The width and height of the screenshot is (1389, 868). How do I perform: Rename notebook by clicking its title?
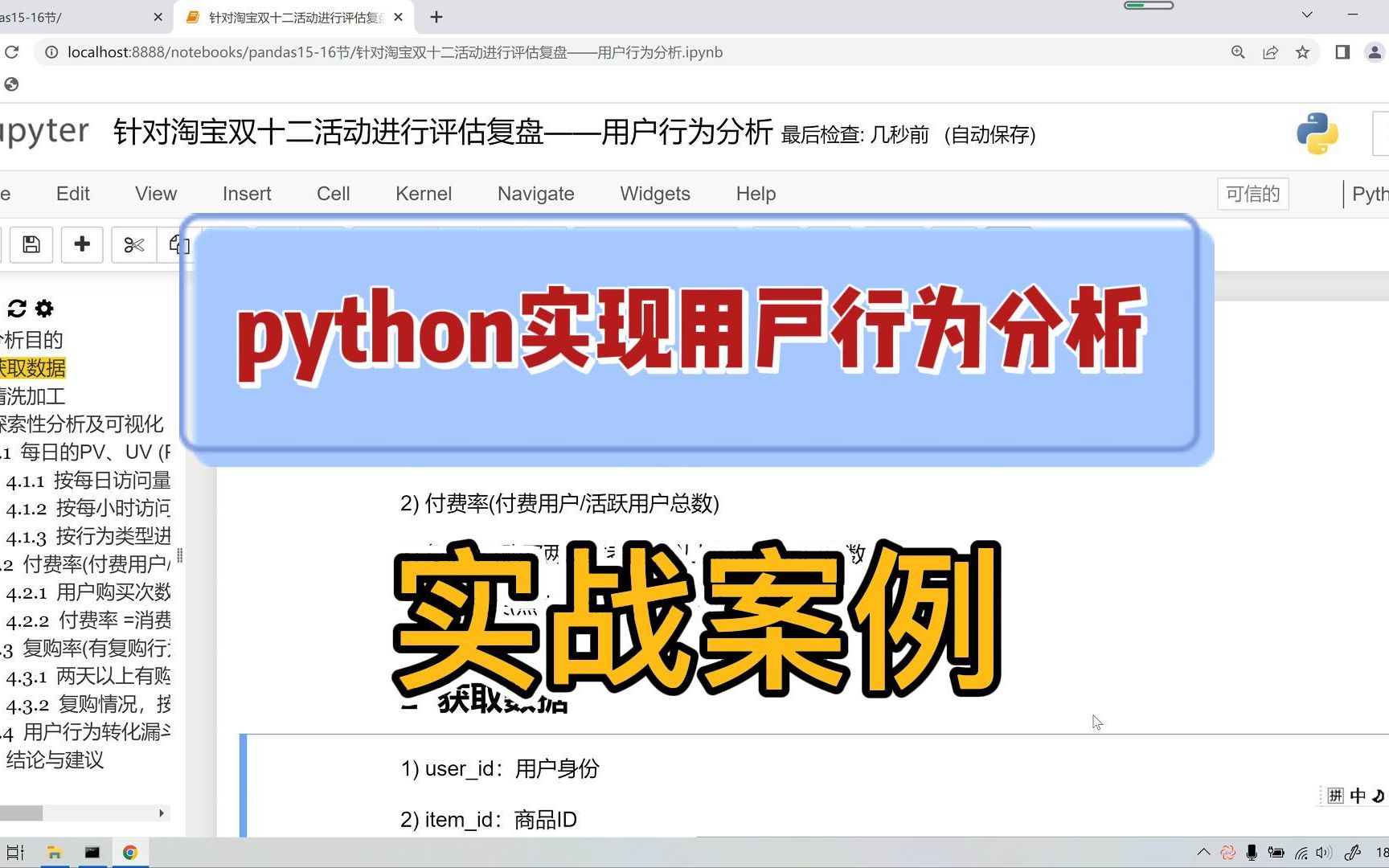point(443,132)
